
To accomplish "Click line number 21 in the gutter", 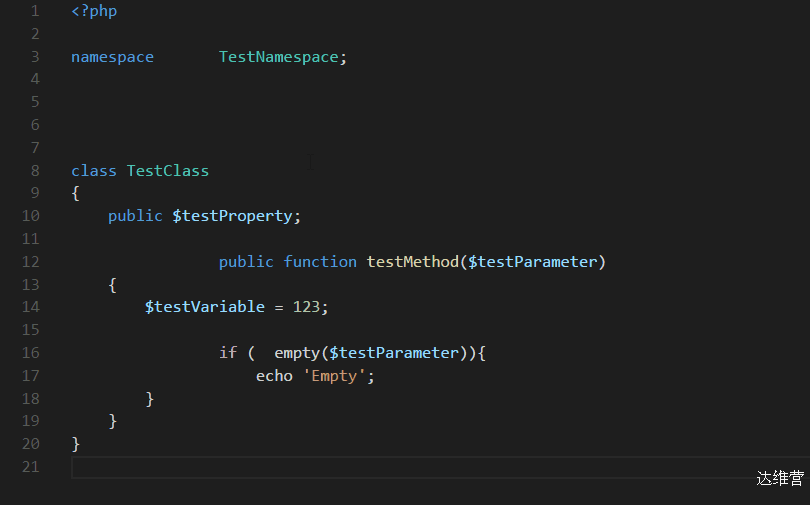I will coord(30,467).
